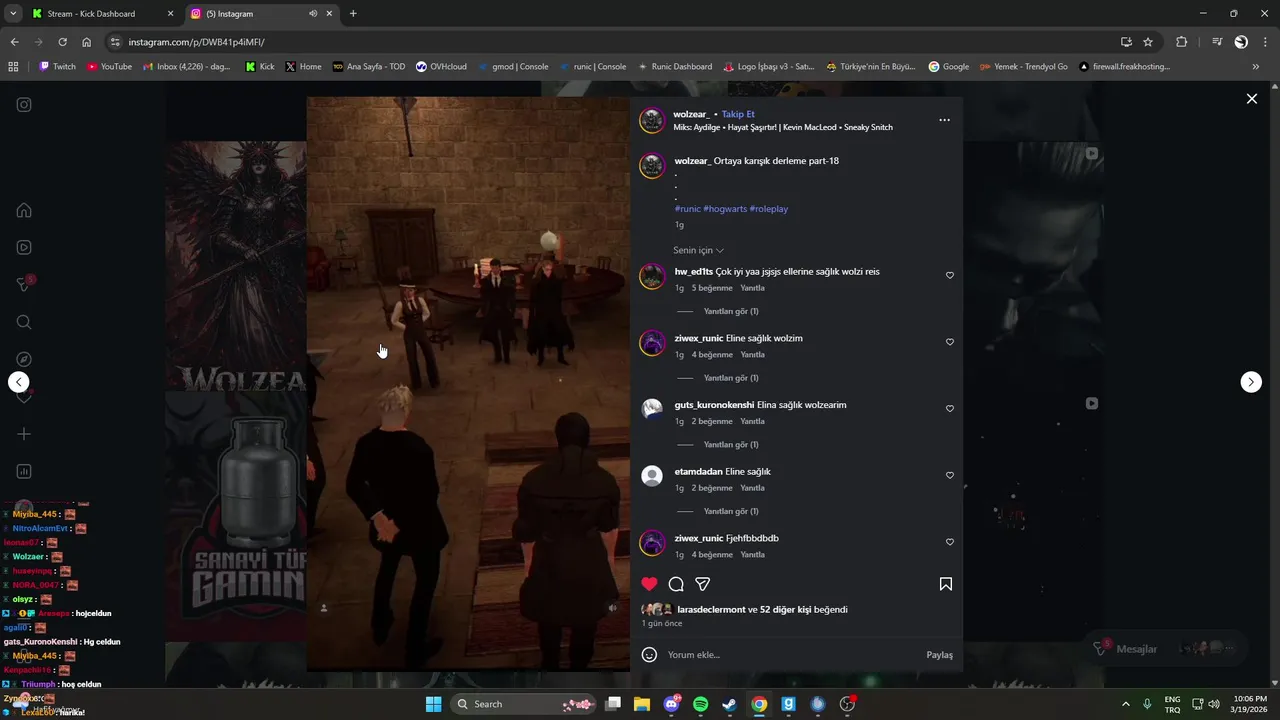Open the dashboard chart icon in sidebar
Screen dimensions: 1280x720
(24, 471)
